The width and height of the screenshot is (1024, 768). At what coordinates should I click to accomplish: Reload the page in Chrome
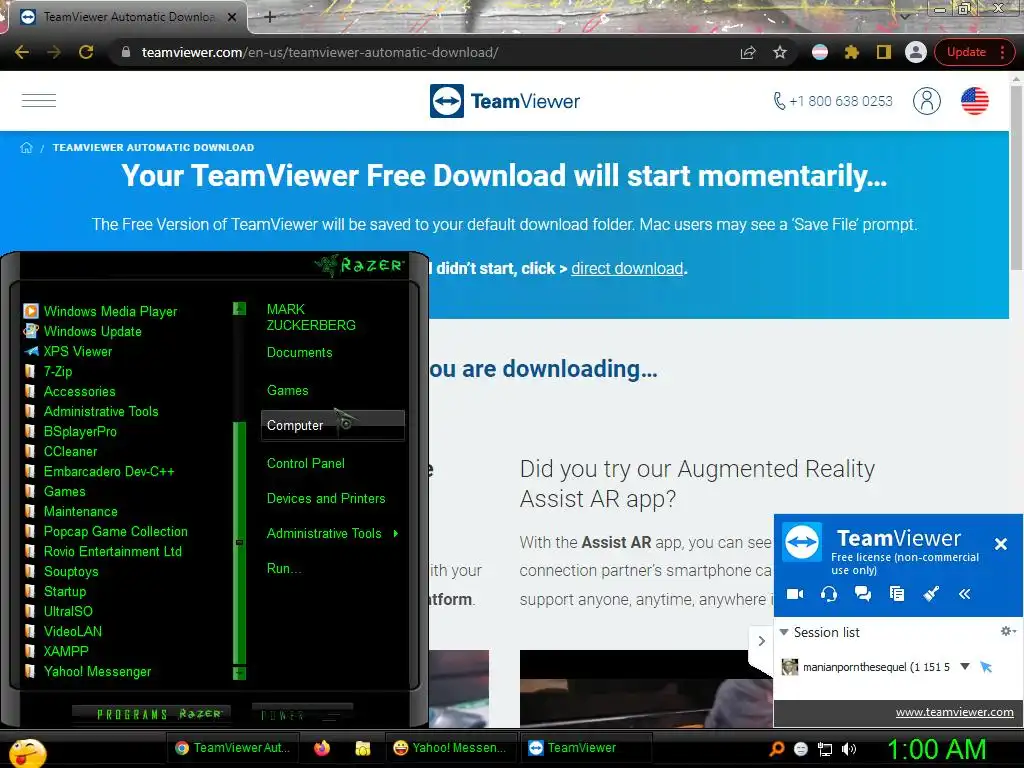[x=86, y=52]
